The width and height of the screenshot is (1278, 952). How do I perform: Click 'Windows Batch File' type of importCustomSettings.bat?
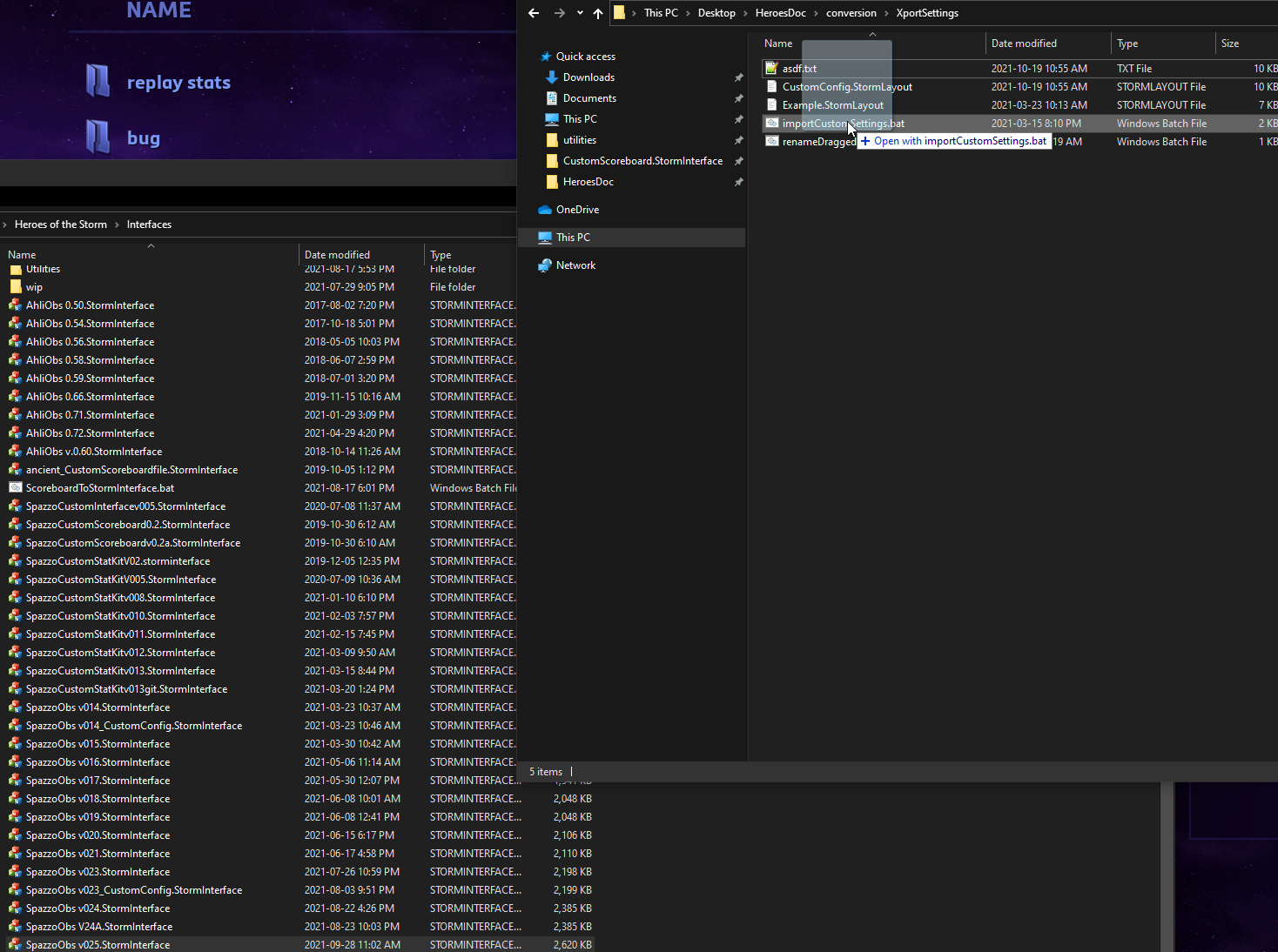point(1161,124)
